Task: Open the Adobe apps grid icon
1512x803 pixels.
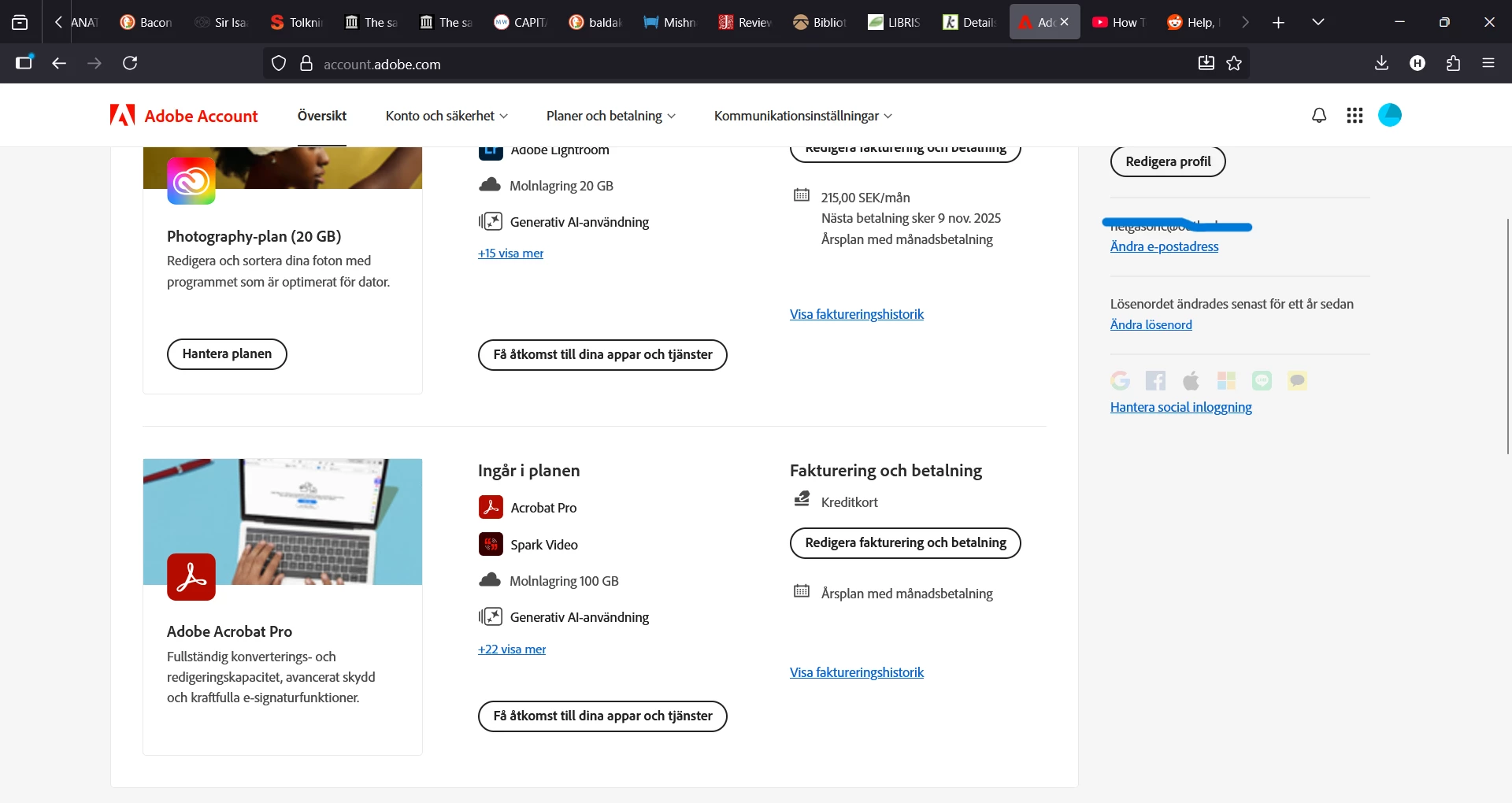Action: 1354,116
